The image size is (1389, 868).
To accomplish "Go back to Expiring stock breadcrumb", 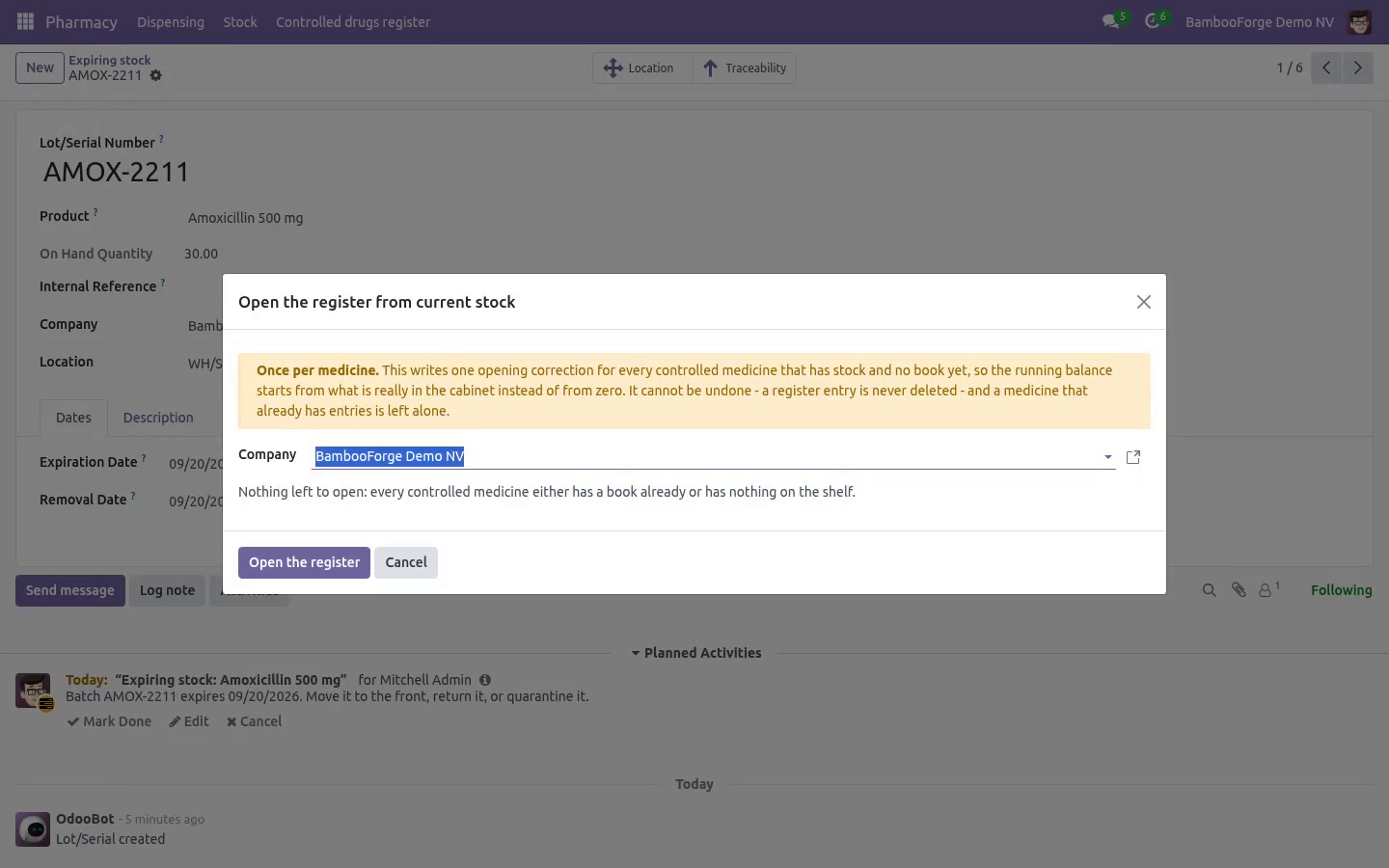I will 110,60.
